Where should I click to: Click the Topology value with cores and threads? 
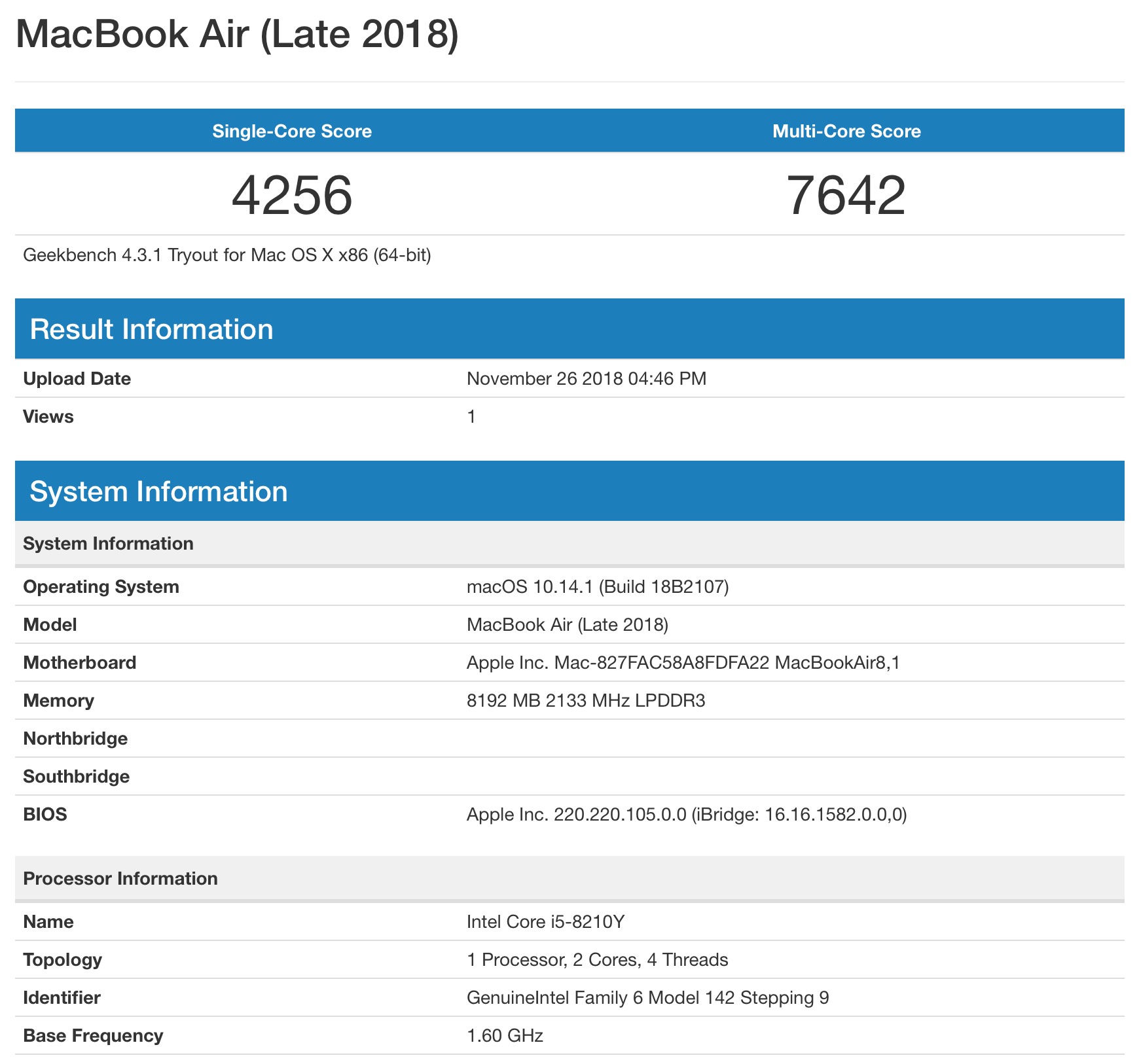tap(597, 960)
